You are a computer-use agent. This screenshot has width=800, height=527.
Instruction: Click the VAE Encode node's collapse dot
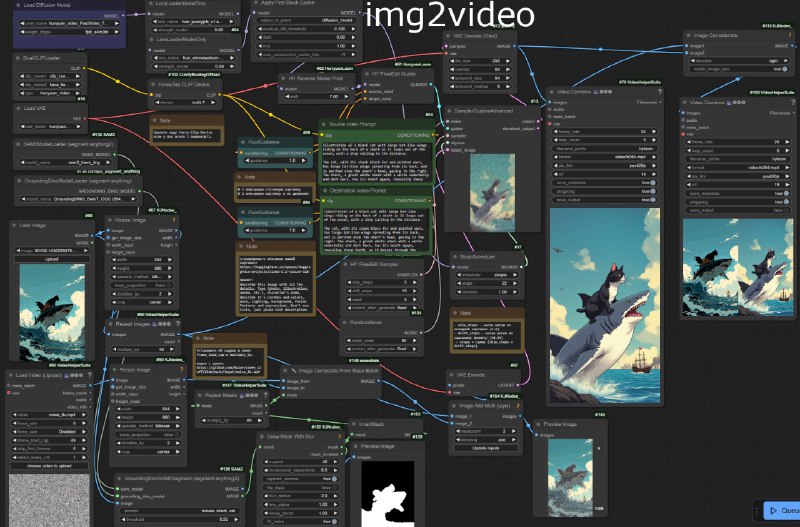point(451,375)
